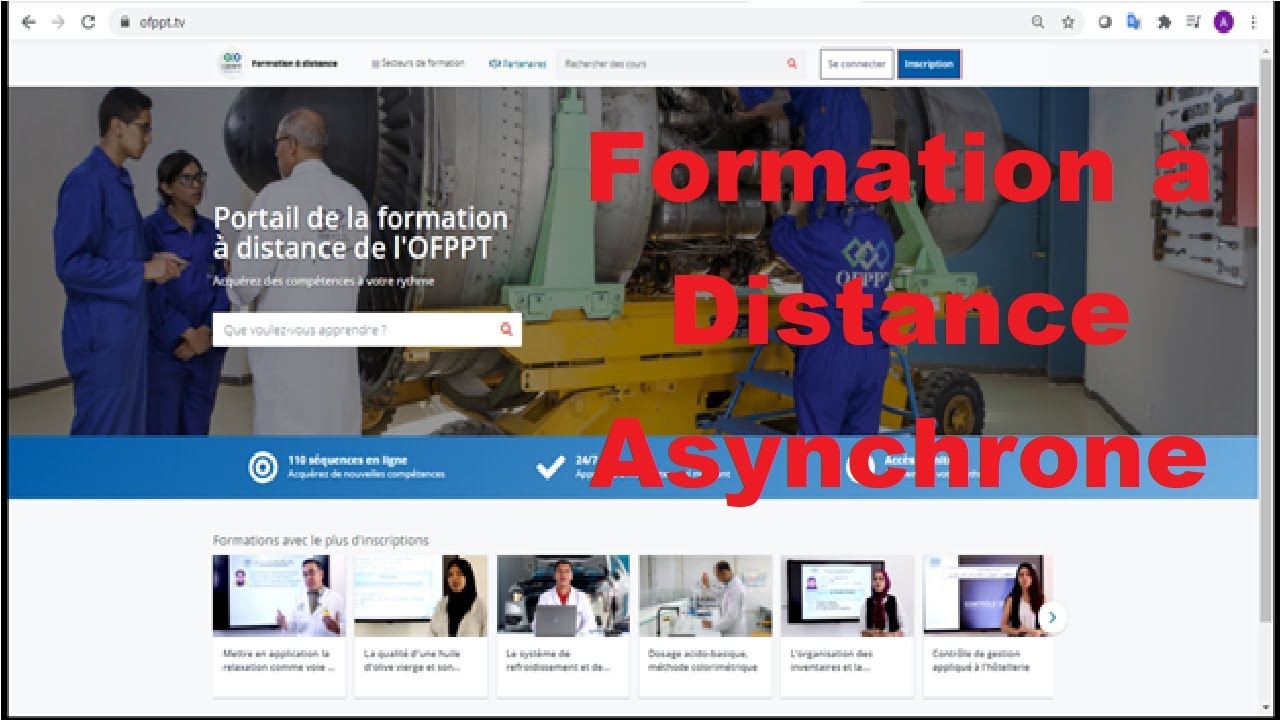
Task: Open the 'La qualité d'une huile d'olive' thumbnail
Action: coord(421,596)
